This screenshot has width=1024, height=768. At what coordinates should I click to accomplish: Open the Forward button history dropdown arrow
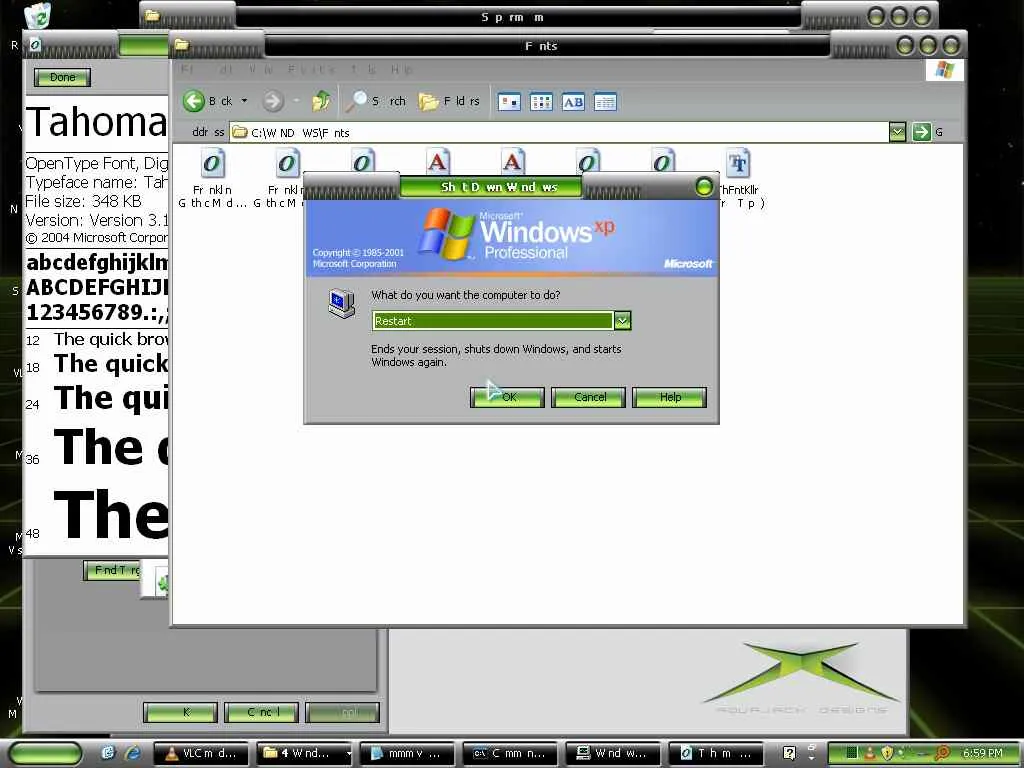296,101
